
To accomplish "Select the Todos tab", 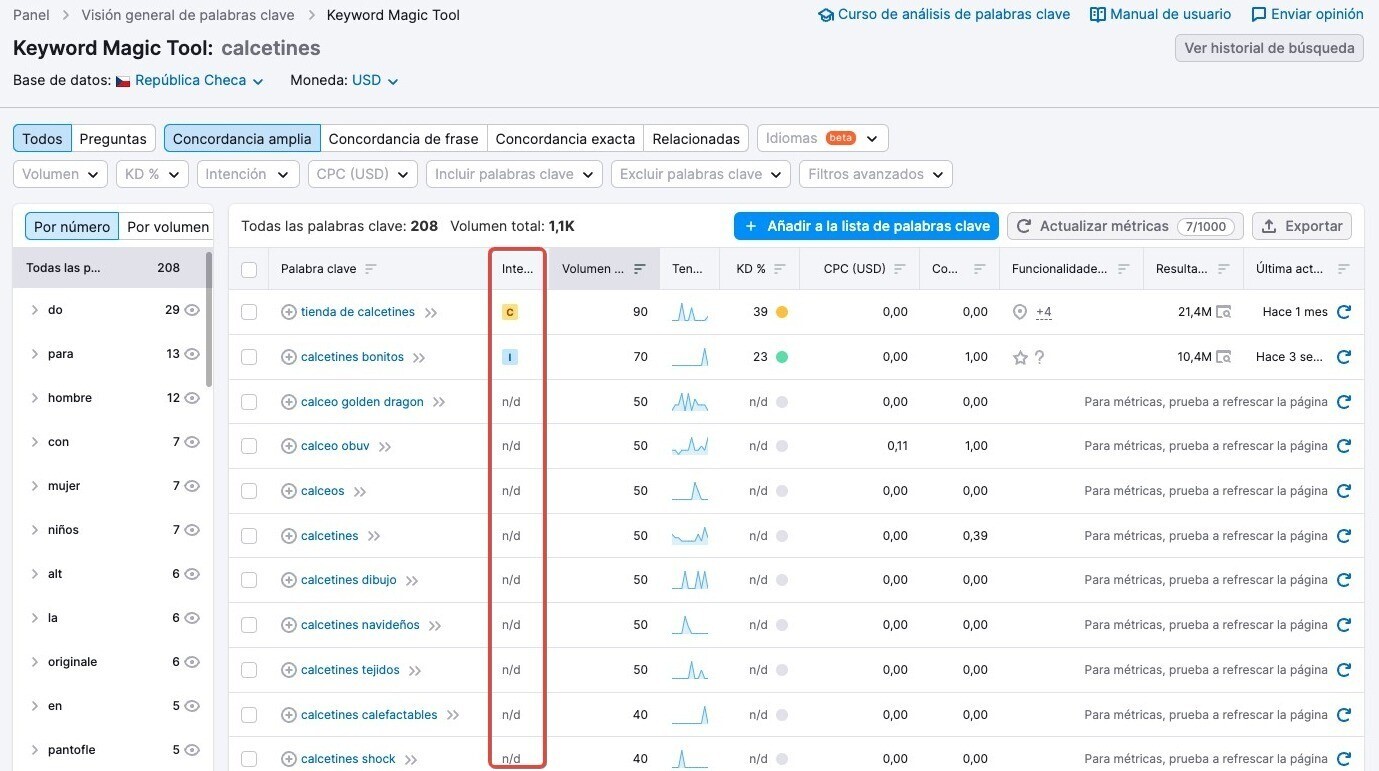I will pos(42,138).
